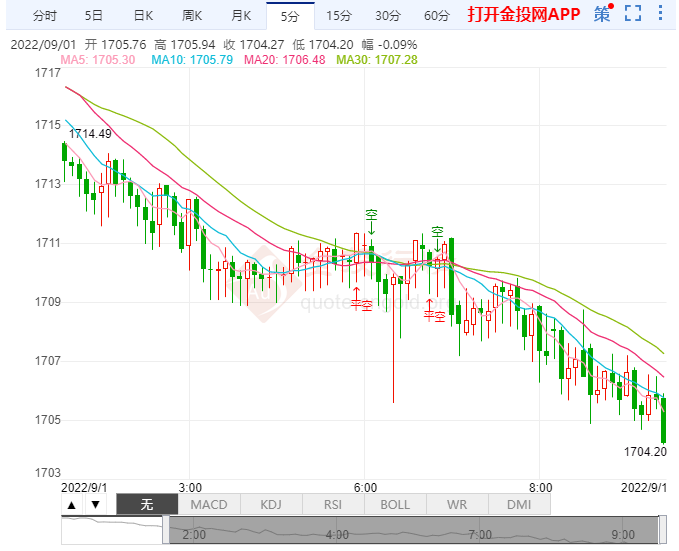Screen dimensions: 679x551
Task: Switch to the 月K tab
Action: 241,16
